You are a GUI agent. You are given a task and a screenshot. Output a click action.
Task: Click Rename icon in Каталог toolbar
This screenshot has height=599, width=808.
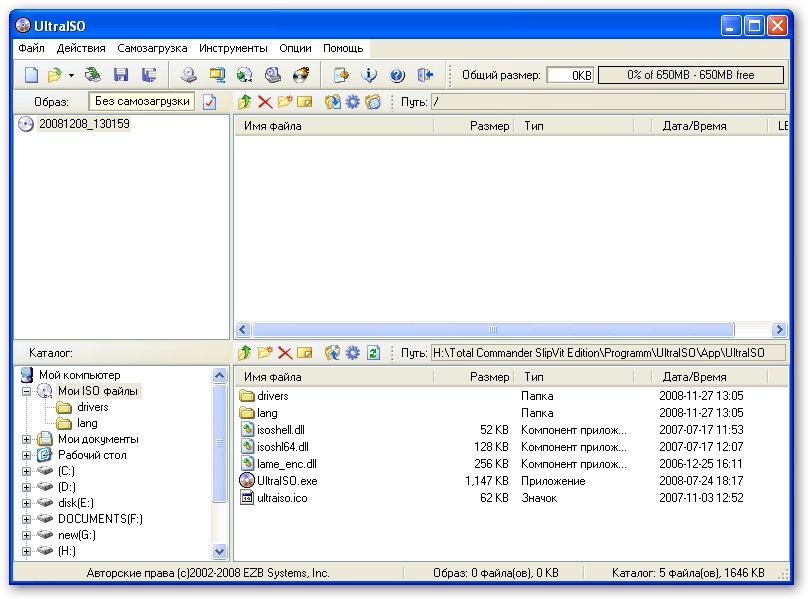click(305, 353)
